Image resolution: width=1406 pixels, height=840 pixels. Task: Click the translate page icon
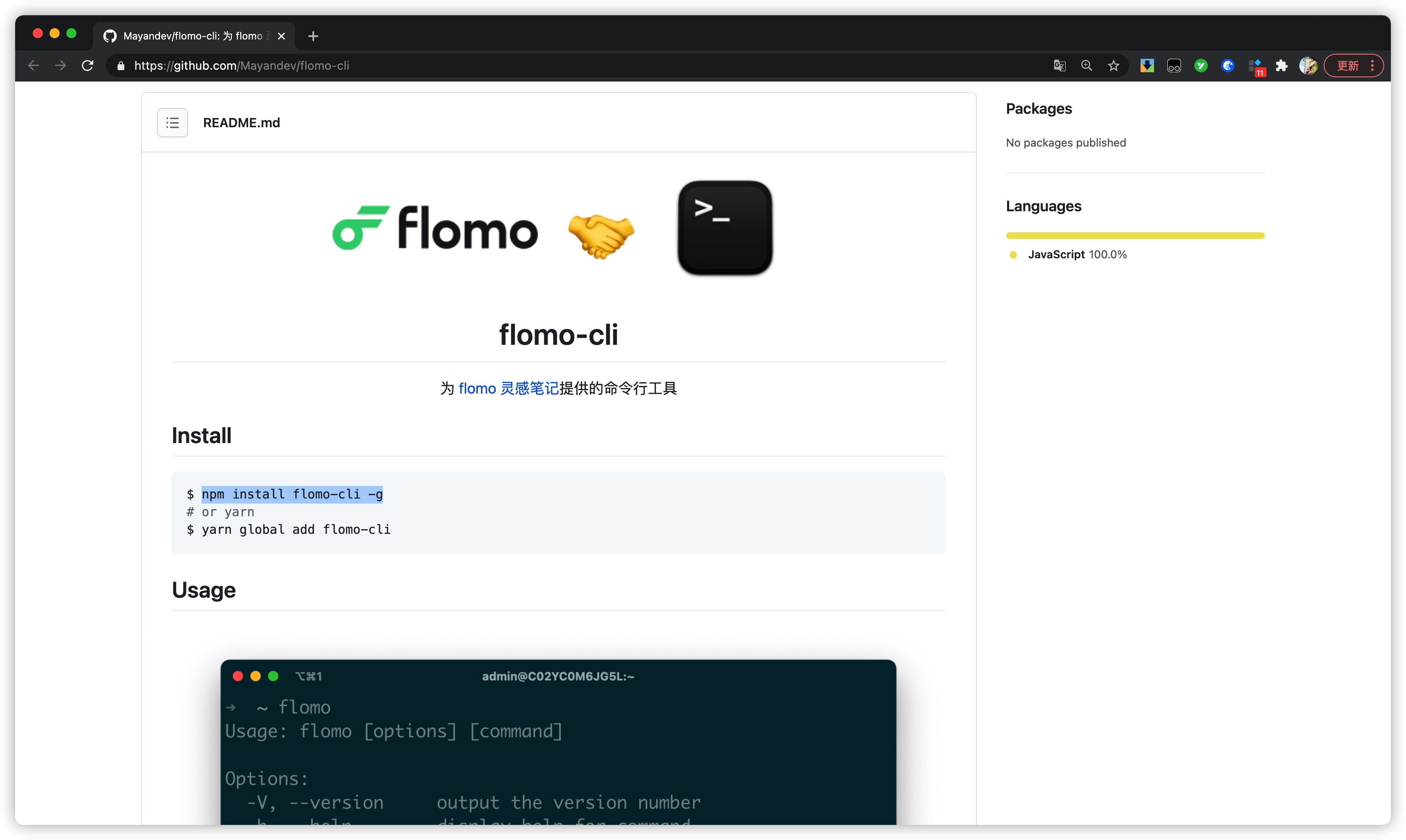[1059, 66]
